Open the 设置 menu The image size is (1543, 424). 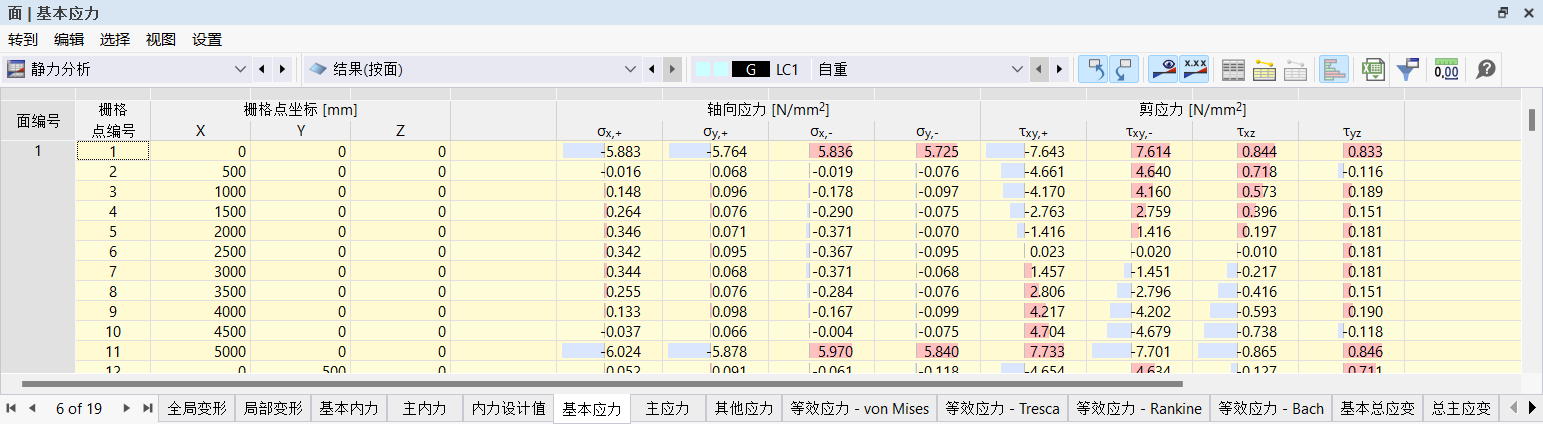(x=207, y=39)
